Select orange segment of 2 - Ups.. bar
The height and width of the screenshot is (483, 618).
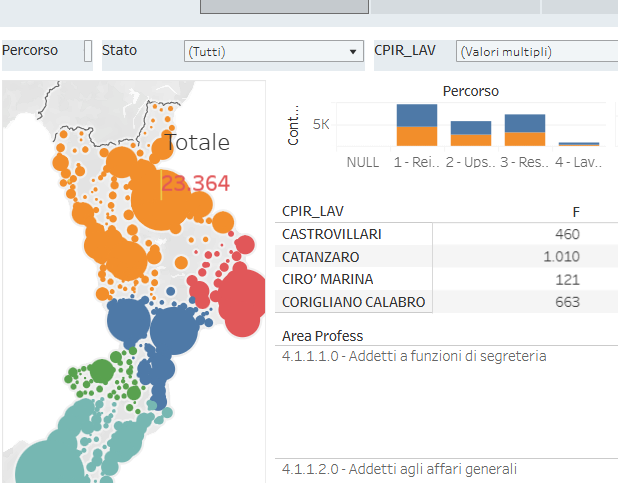[x=471, y=140]
